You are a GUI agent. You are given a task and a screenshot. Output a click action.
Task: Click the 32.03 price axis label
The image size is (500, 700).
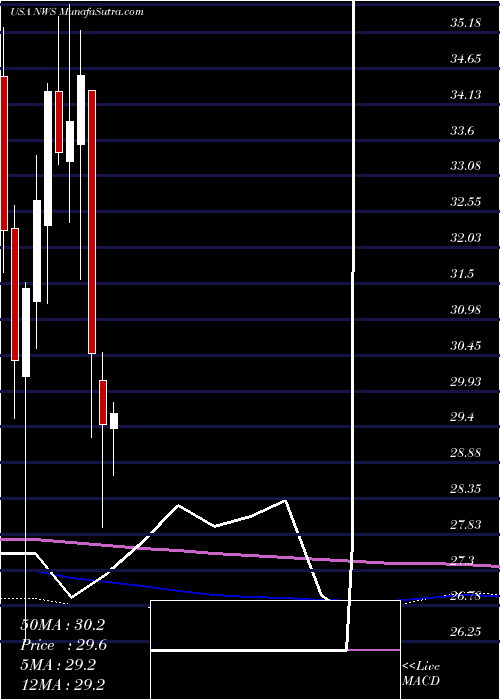pos(465,238)
